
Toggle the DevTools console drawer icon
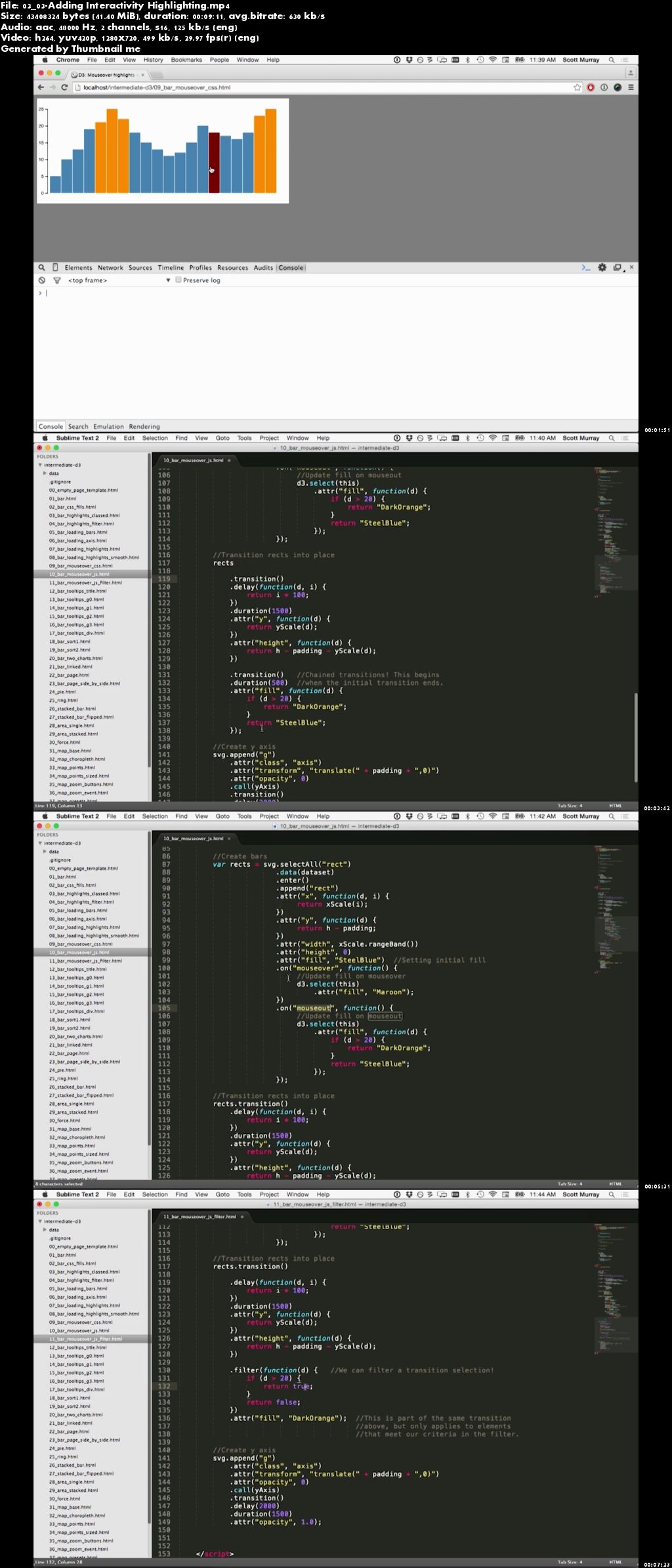click(586, 268)
